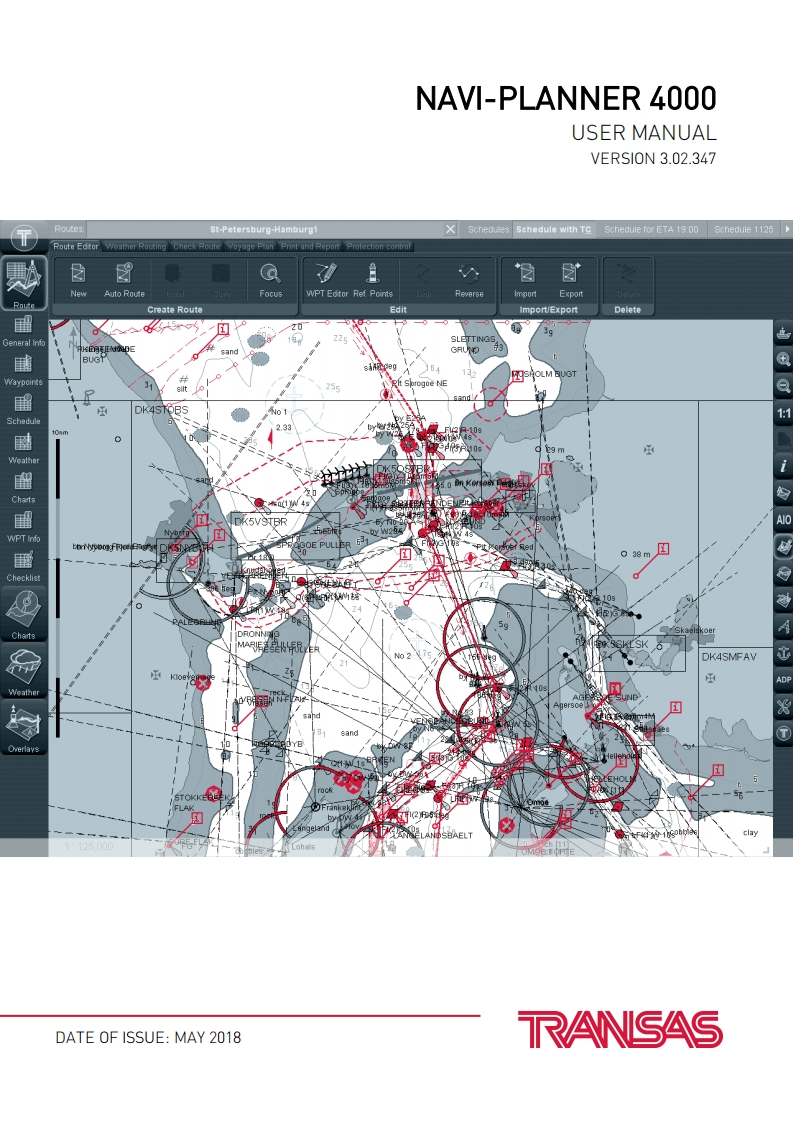Toggle the AIO overlay button
The width and height of the screenshot is (793, 1122).
tap(784, 520)
